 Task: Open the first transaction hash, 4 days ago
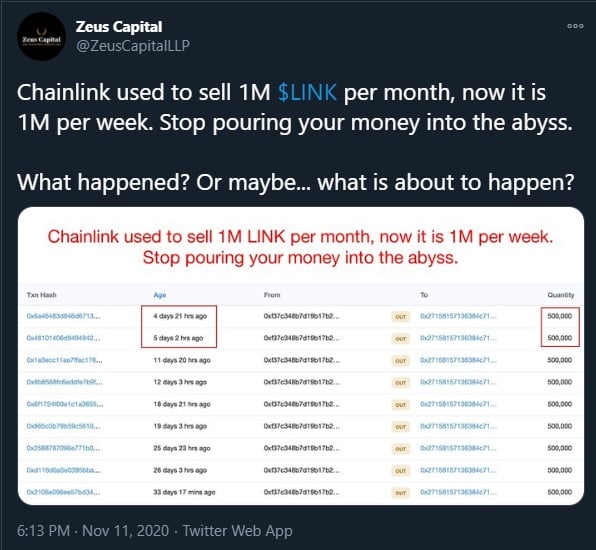pos(63,316)
